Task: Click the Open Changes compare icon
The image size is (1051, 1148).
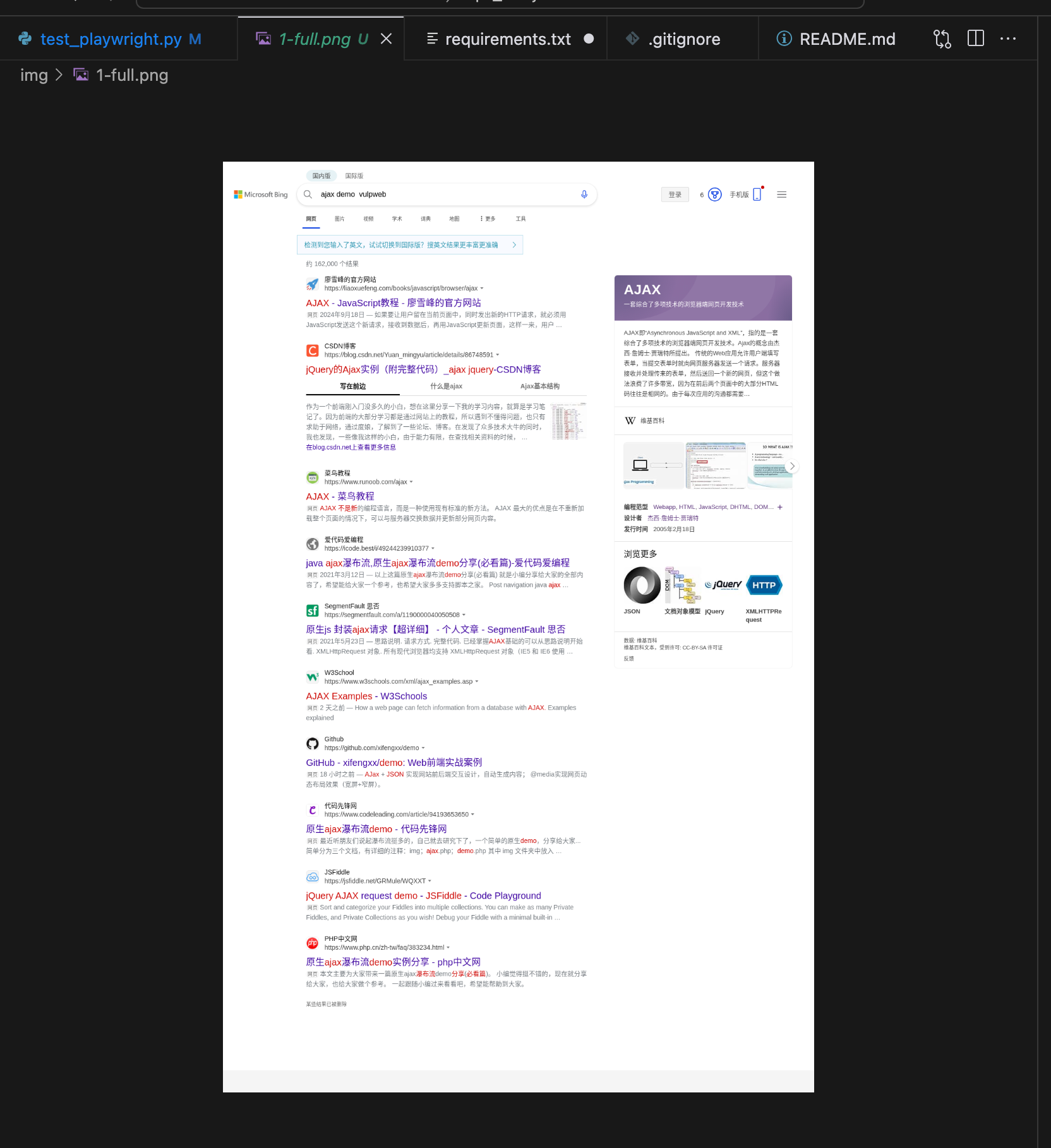Action: point(942,39)
